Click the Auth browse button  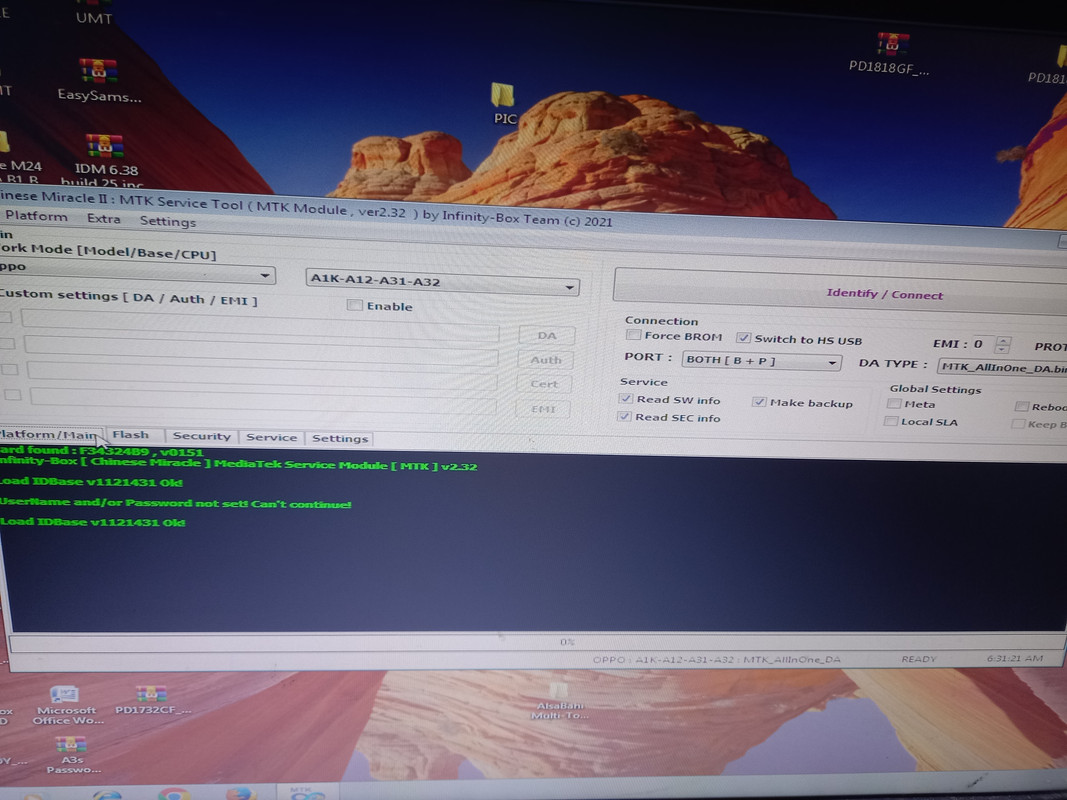pyautogui.click(x=545, y=360)
